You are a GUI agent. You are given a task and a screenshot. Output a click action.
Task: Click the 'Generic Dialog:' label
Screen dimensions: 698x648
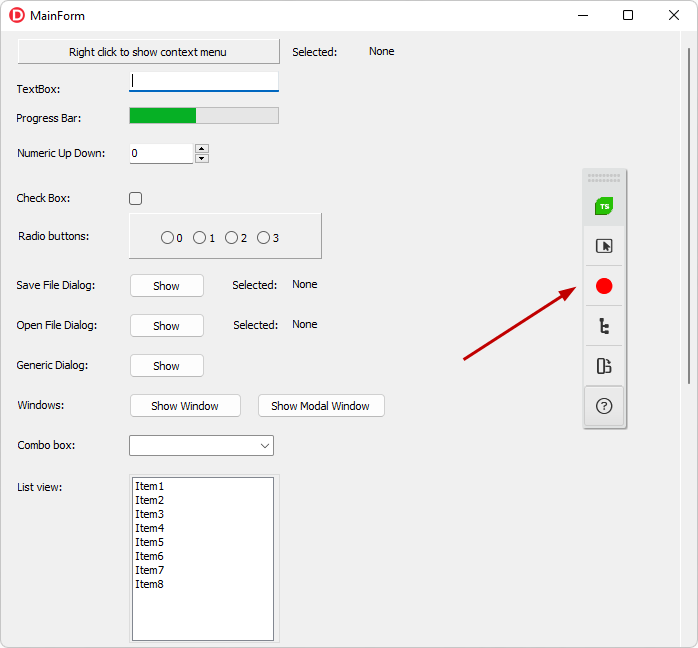[52, 365]
